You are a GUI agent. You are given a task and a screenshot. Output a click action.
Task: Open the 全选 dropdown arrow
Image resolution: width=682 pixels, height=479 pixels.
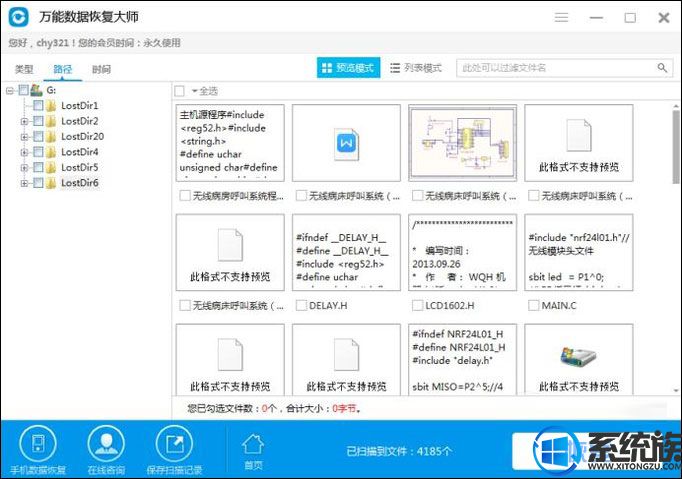194,91
